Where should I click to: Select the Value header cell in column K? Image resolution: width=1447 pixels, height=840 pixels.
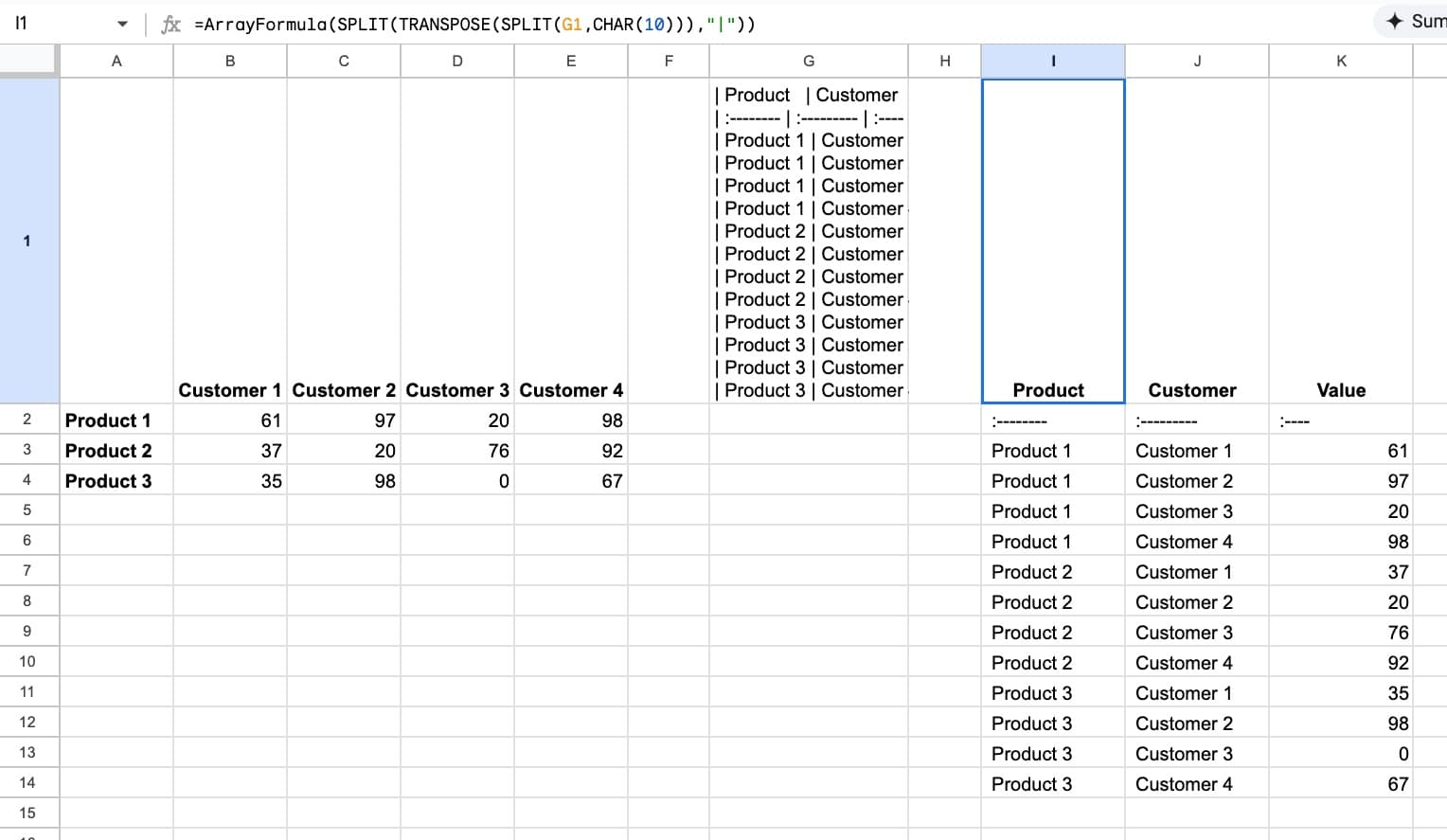(1340, 389)
